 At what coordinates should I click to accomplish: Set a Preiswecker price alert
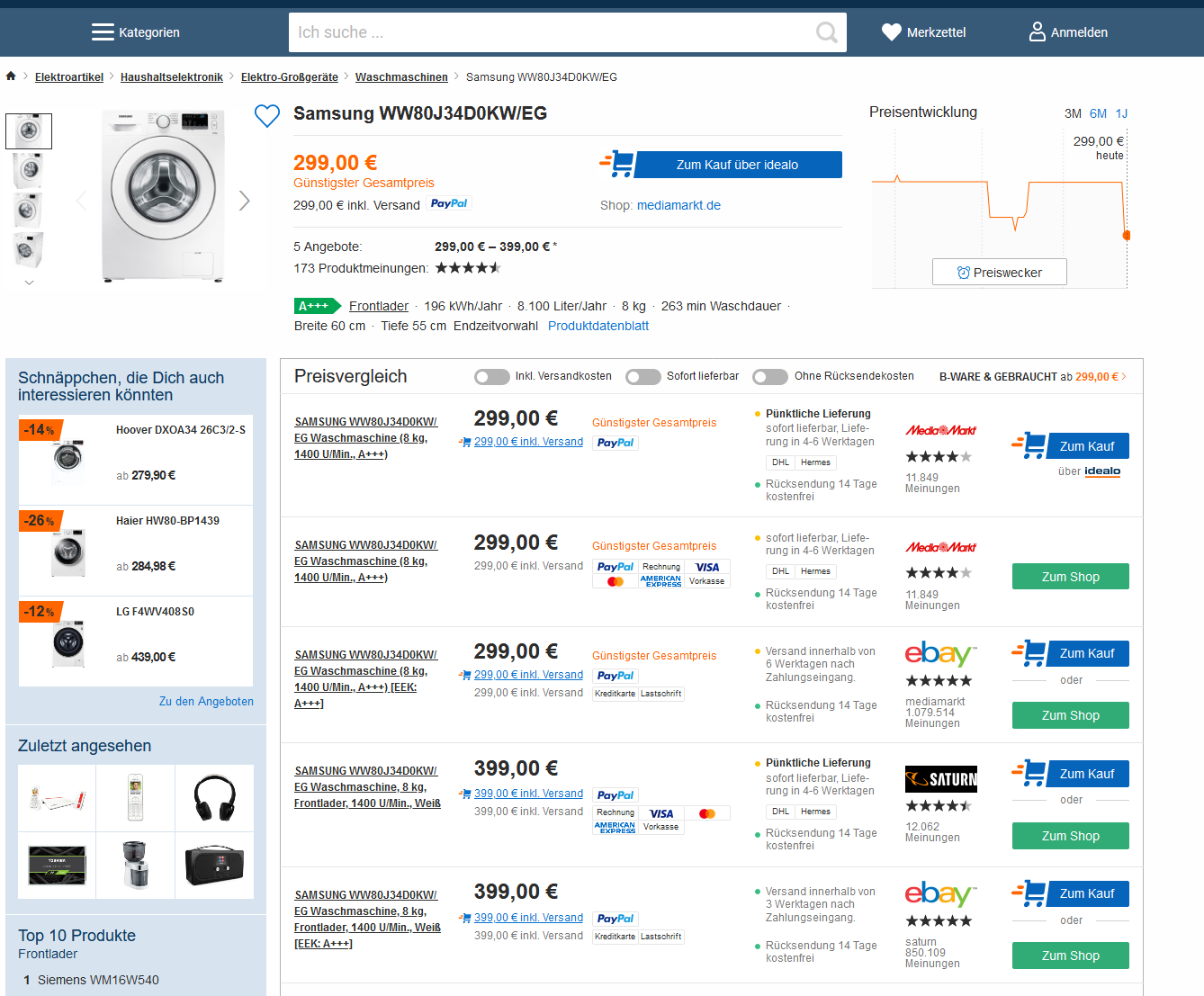(x=999, y=273)
